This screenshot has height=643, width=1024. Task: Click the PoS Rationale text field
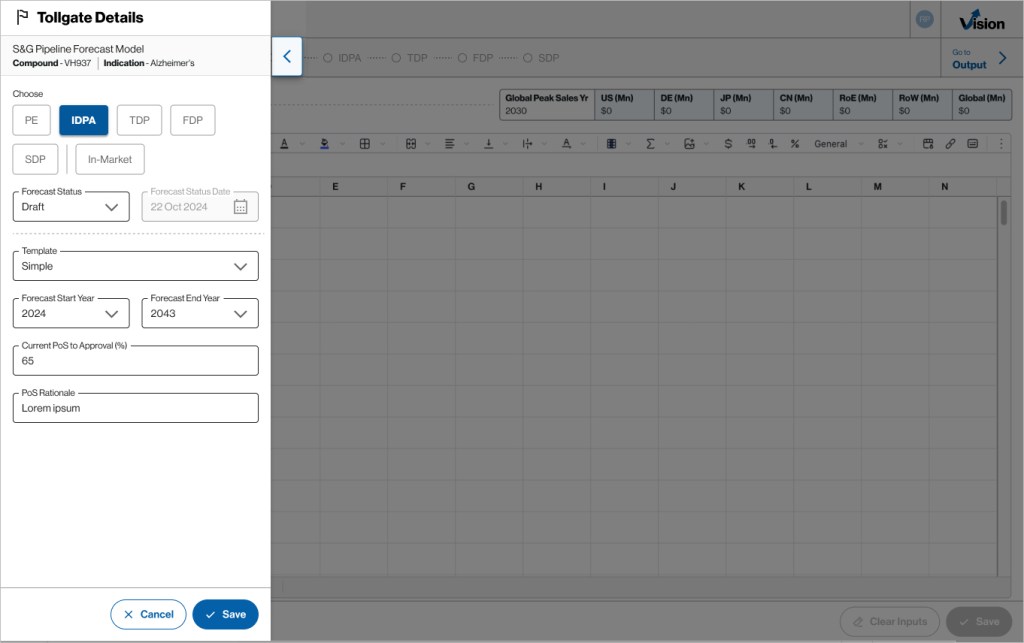[135, 408]
